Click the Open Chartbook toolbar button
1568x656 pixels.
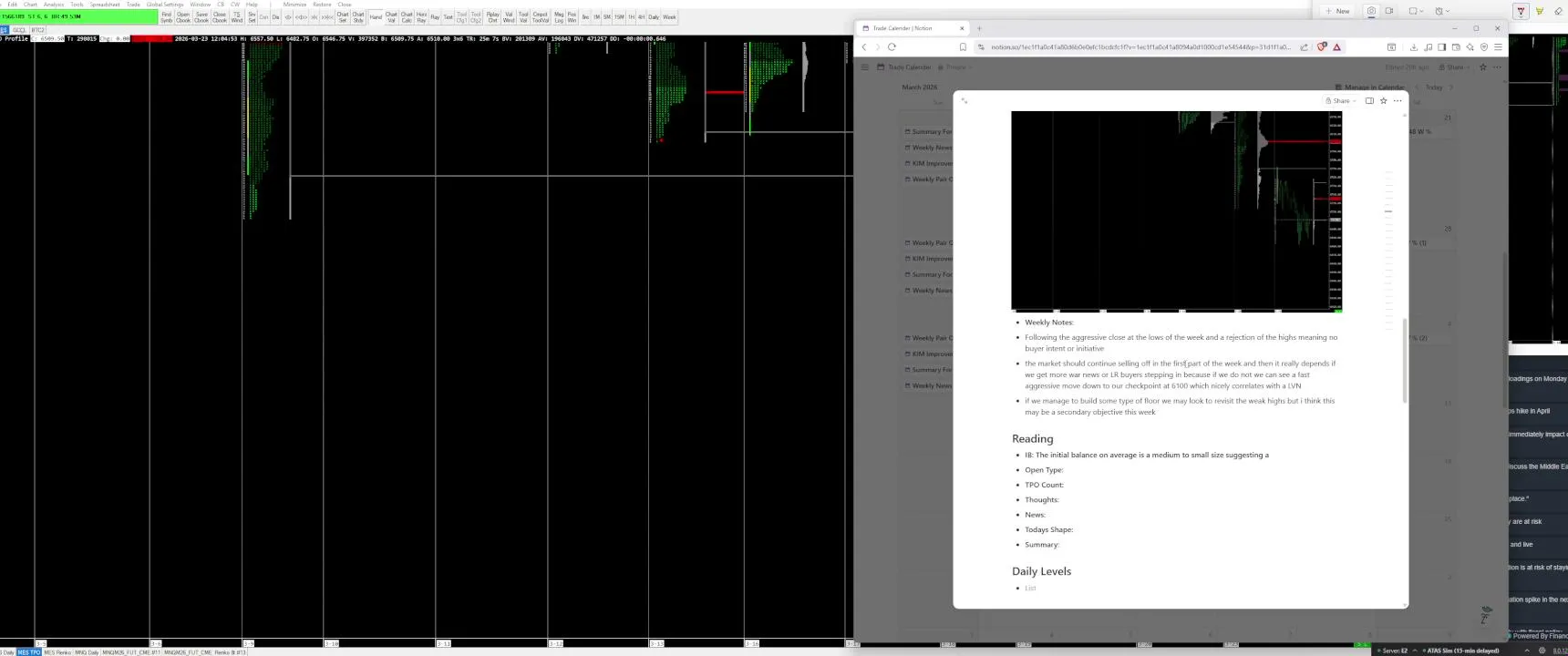(183, 16)
